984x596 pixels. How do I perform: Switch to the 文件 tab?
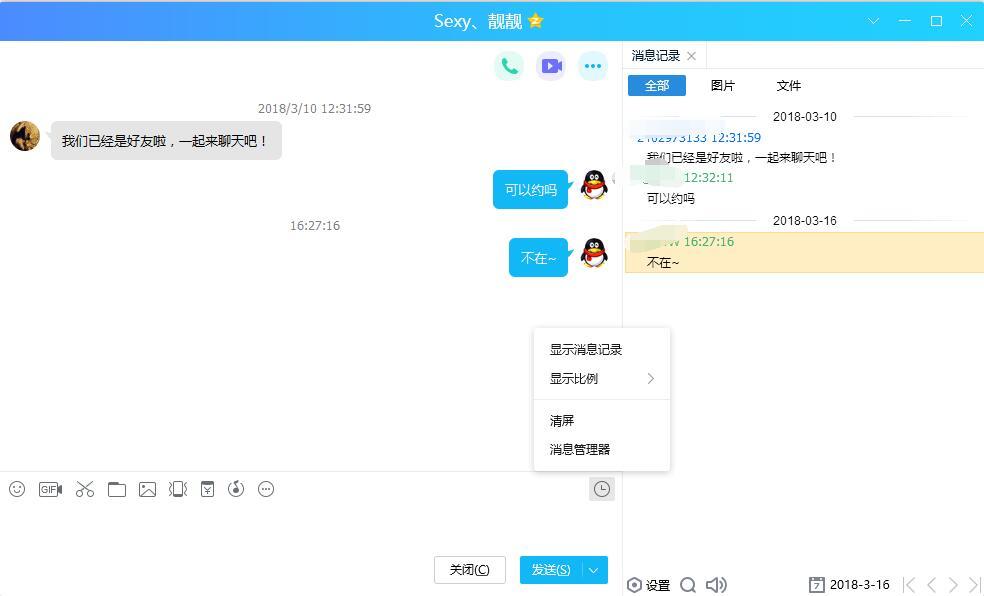[x=788, y=86]
